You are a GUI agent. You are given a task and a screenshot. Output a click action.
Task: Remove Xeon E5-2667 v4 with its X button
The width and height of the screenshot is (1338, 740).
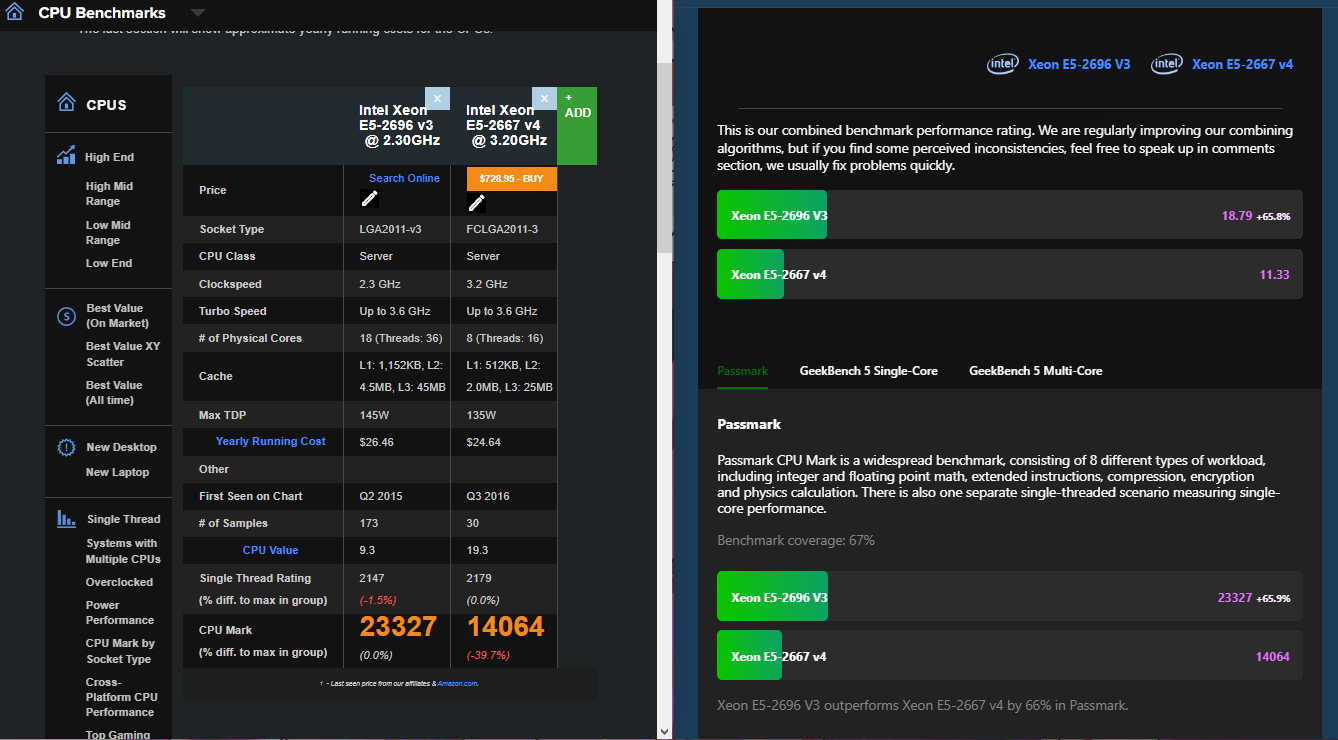point(544,98)
